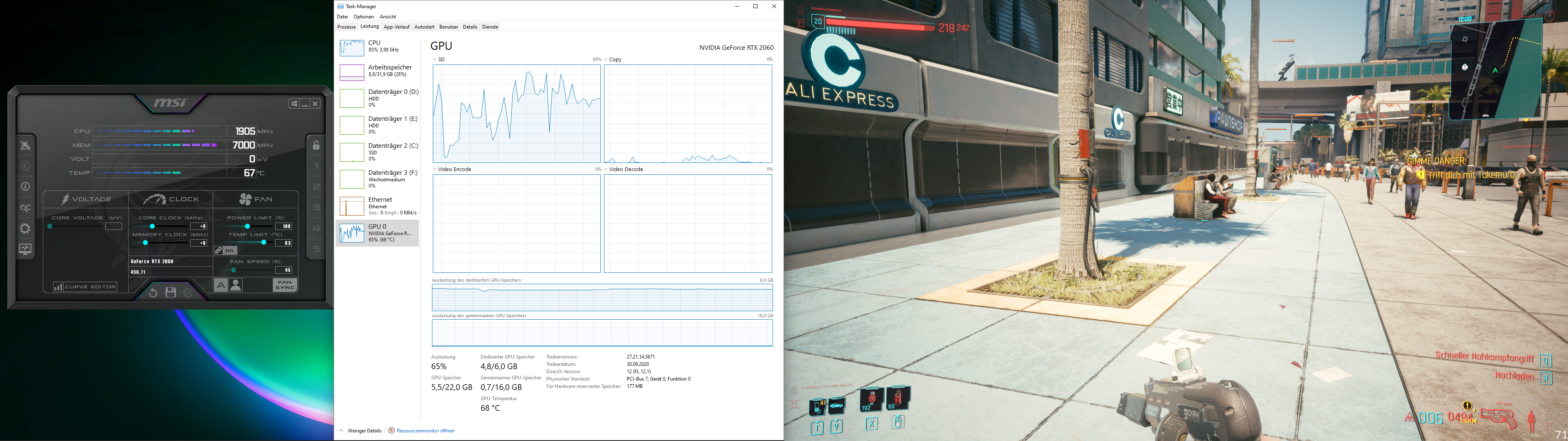
Task: Switch to the Details tab
Action: click(470, 27)
